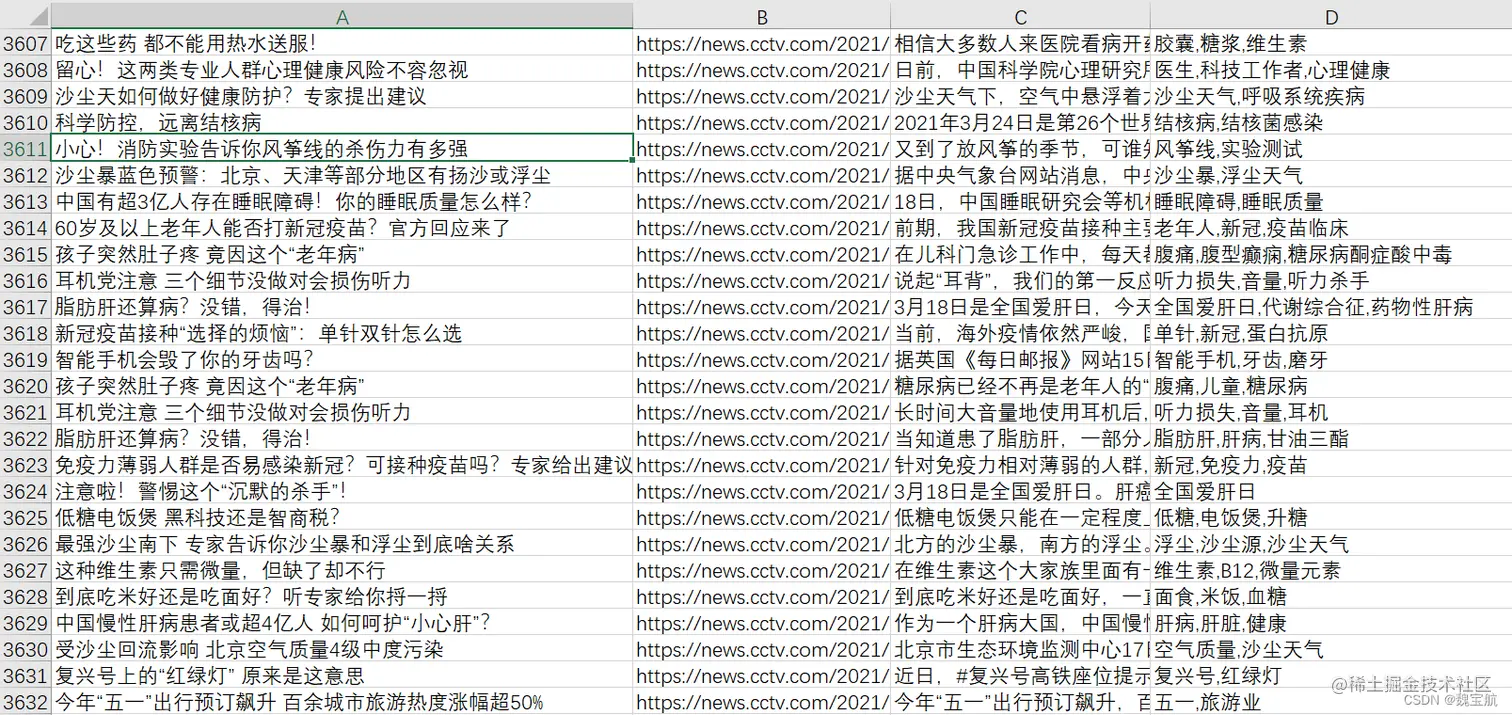The image size is (1512, 715).
Task: Click keywords cell '维生素,B12,微量元素'
Action: tap(1331, 570)
